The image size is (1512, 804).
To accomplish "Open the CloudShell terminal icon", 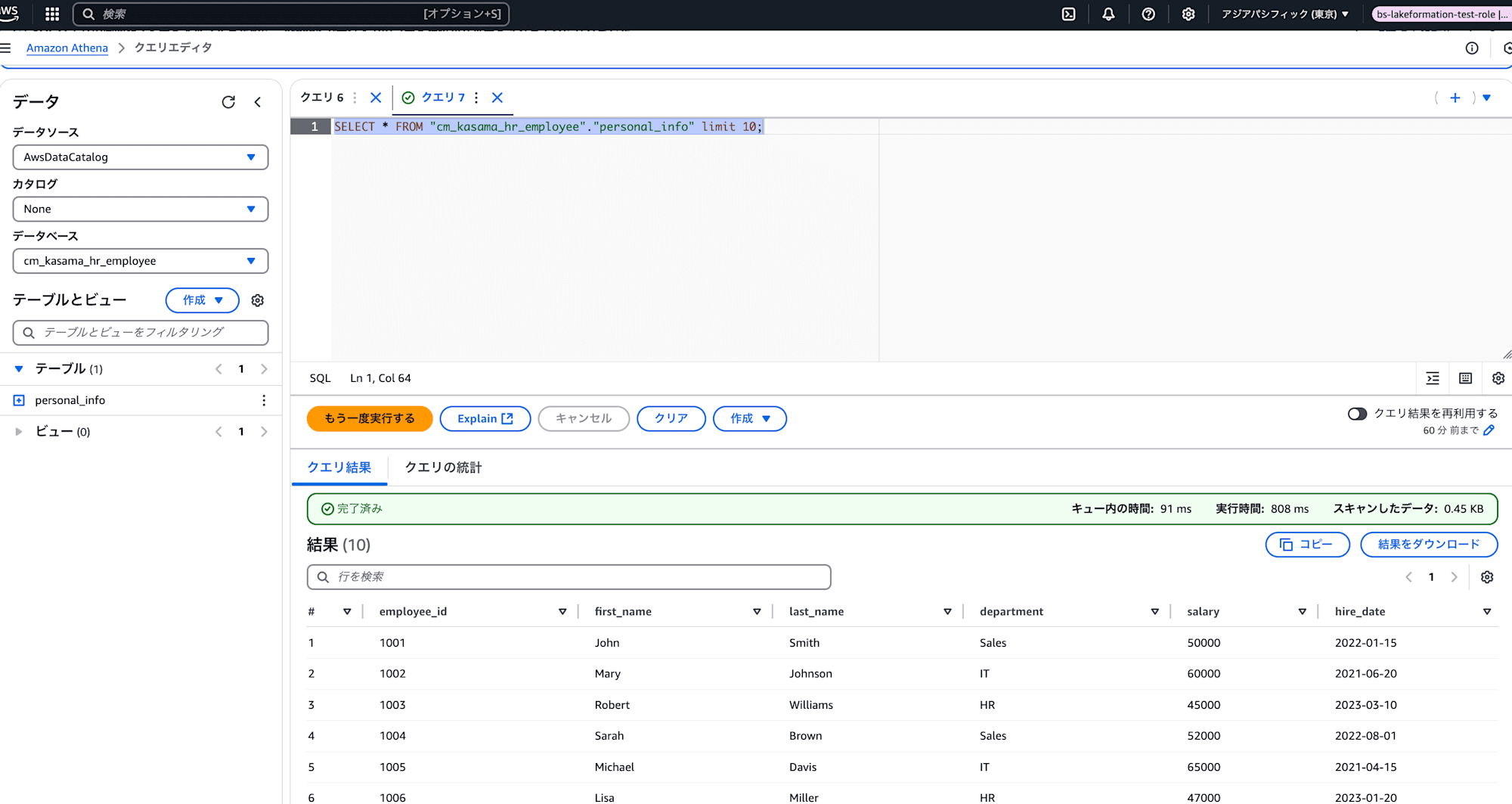I will (1068, 14).
